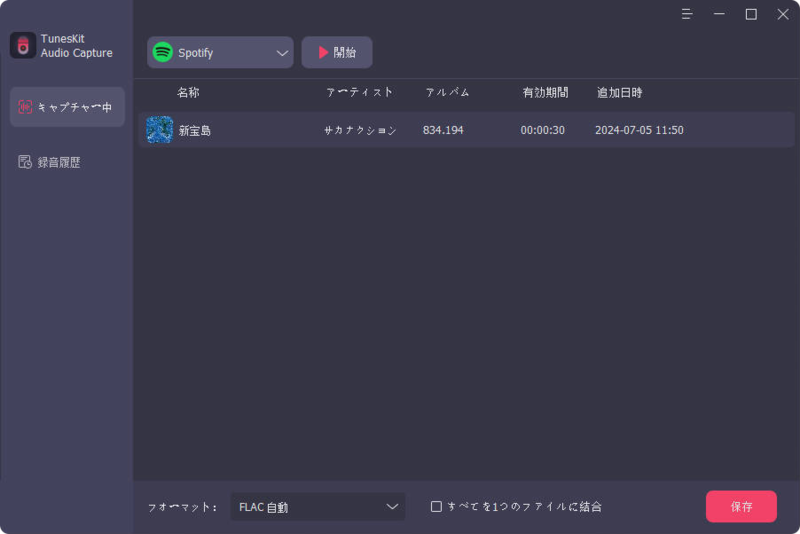Image resolution: width=800 pixels, height=534 pixels.
Task: Enable すべてを1つのファイルに結合 checkbox
Action: coord(436,506)
